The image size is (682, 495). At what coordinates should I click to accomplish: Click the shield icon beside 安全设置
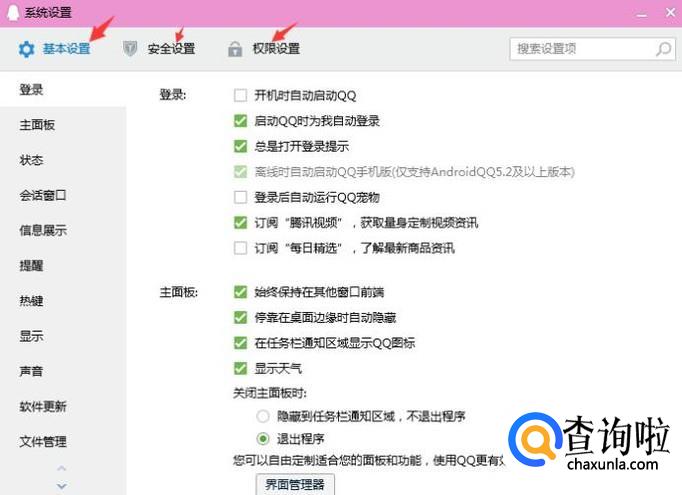tap(130, 49)
